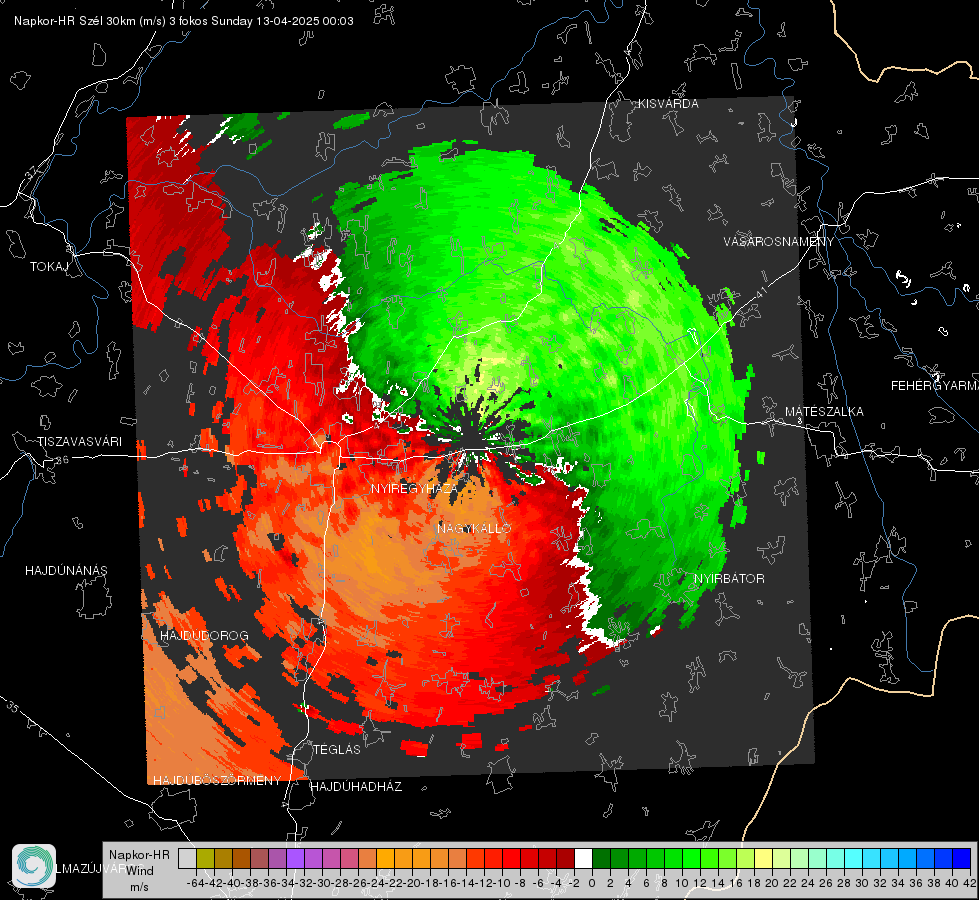Click the HAJDÚNÁNÁS city label
Image resolution: width=979 pixels, height=900 pixels.
[66, 570]
